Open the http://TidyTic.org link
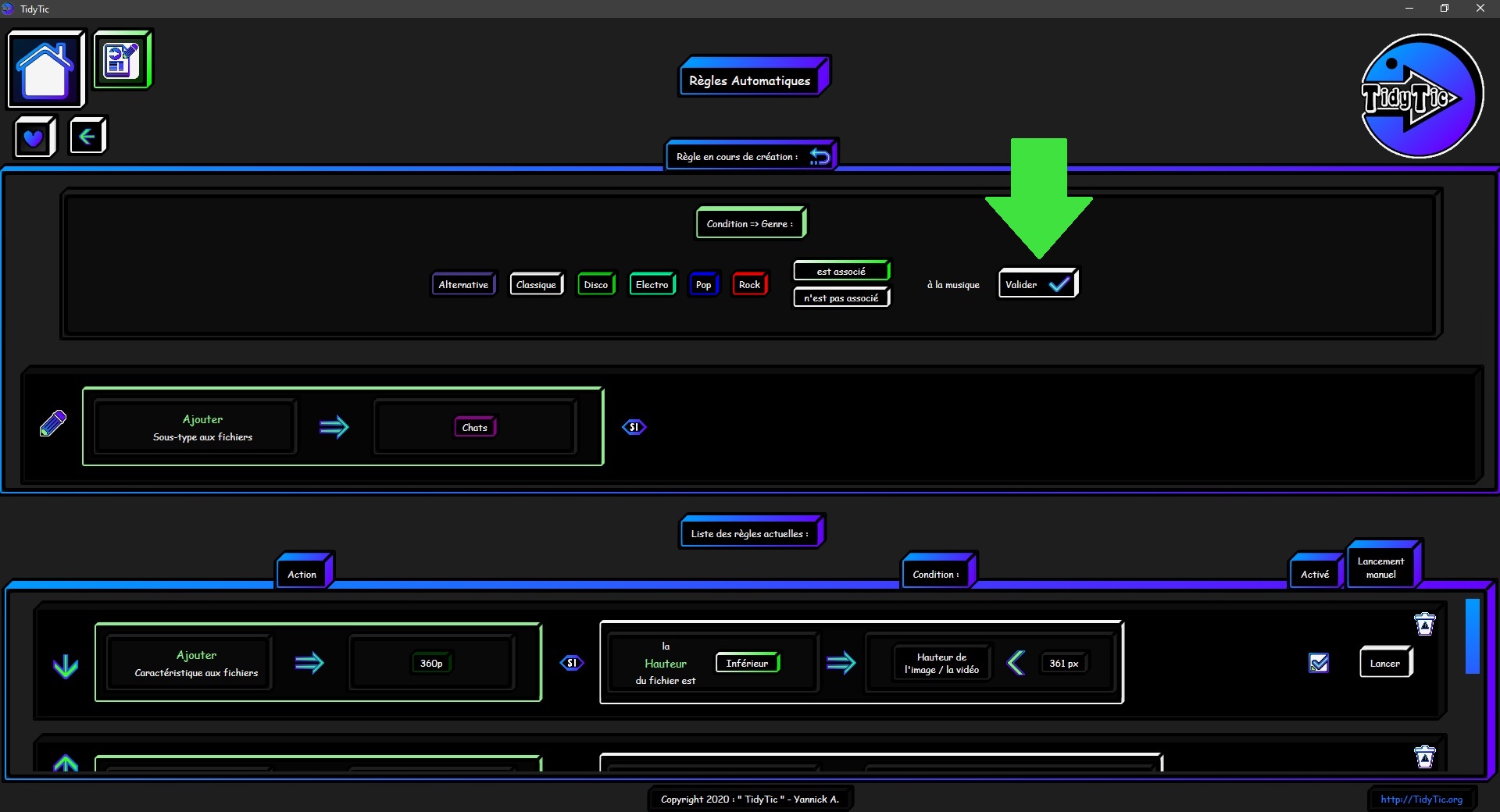The image size is (1500, 812). coord(1421,799)
